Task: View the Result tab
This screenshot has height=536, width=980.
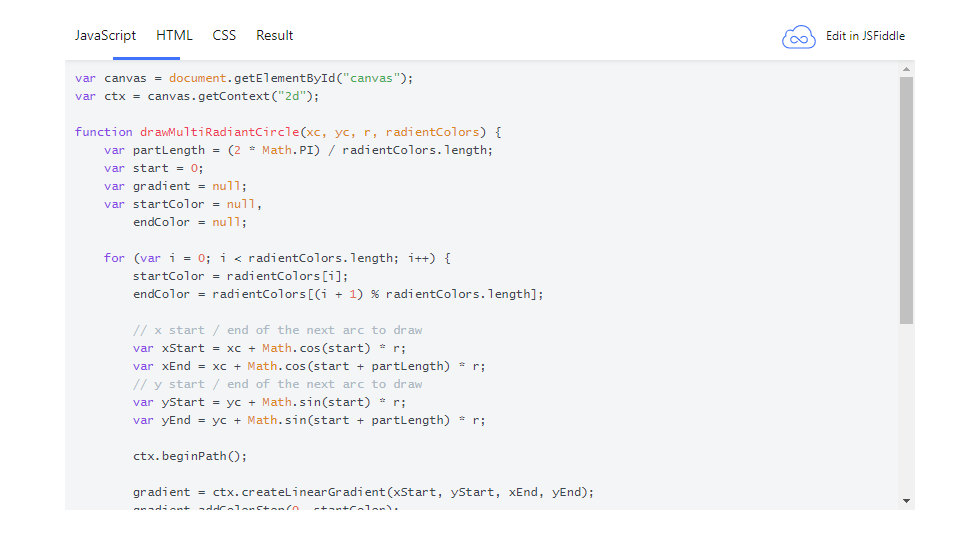Action: [x=274, y=36]
